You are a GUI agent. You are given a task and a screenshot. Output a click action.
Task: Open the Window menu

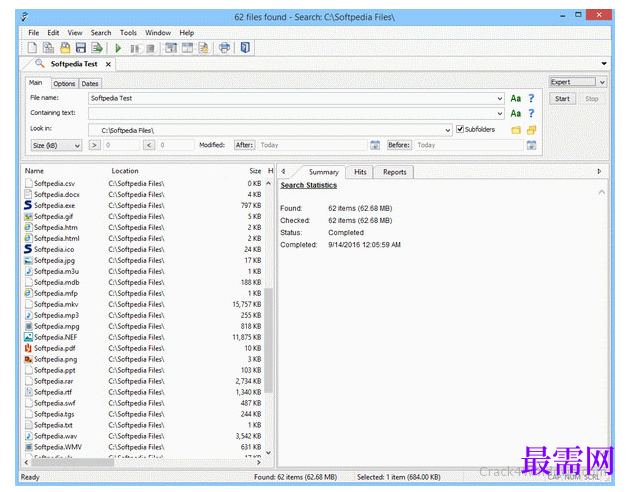[x=158, y=33]
